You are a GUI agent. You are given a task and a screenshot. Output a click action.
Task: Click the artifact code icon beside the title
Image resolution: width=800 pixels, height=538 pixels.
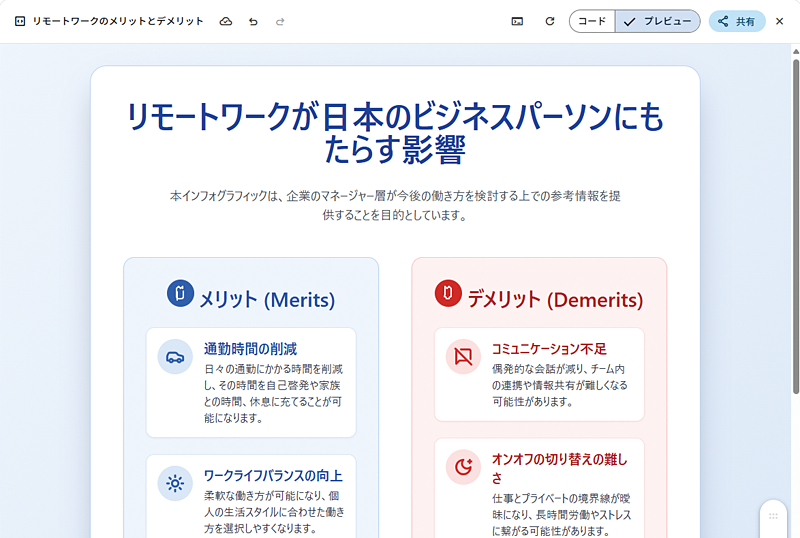tap(20, 21)
